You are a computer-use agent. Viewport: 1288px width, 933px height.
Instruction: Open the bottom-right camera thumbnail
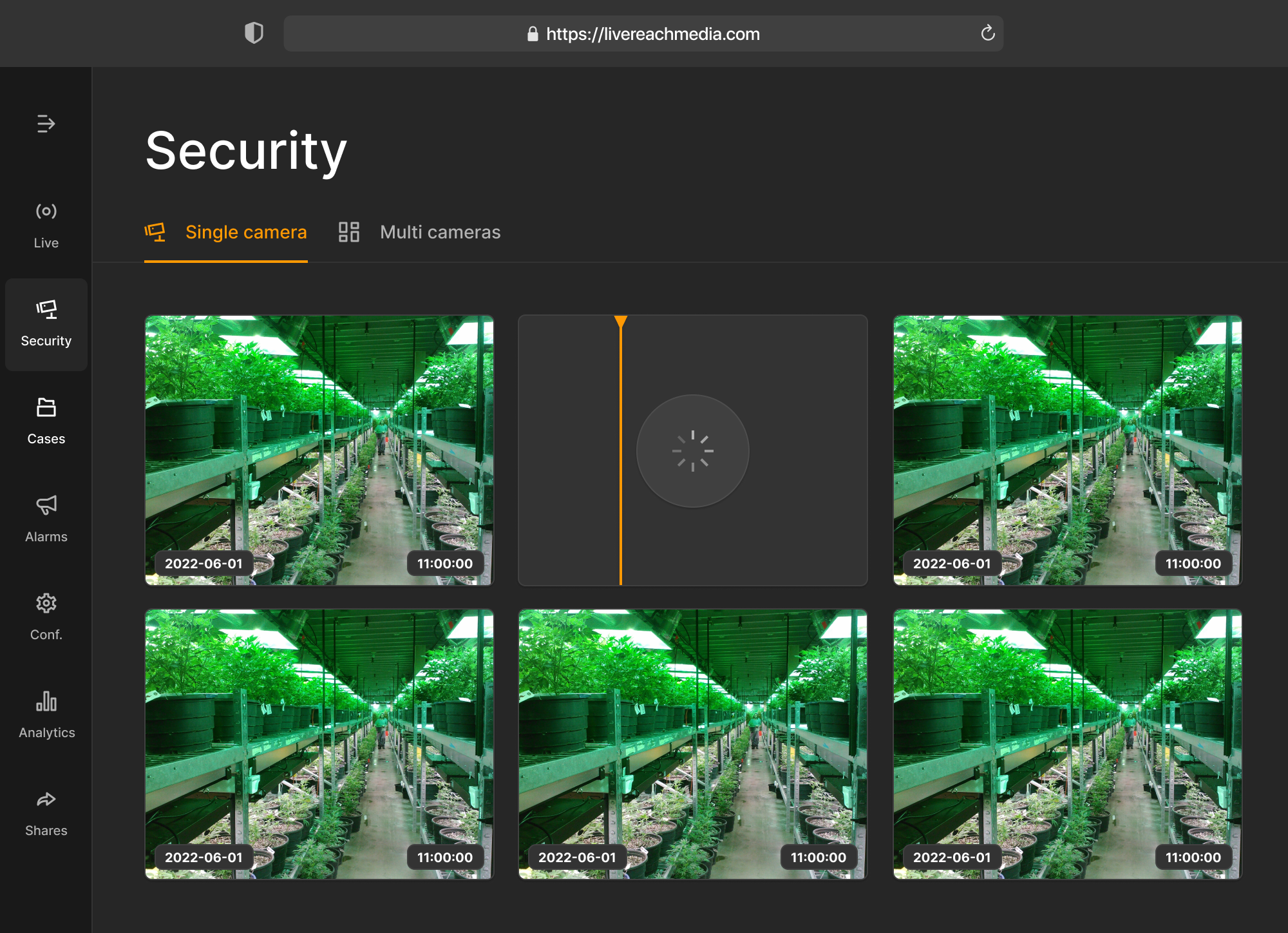[x=1067, y=744]
